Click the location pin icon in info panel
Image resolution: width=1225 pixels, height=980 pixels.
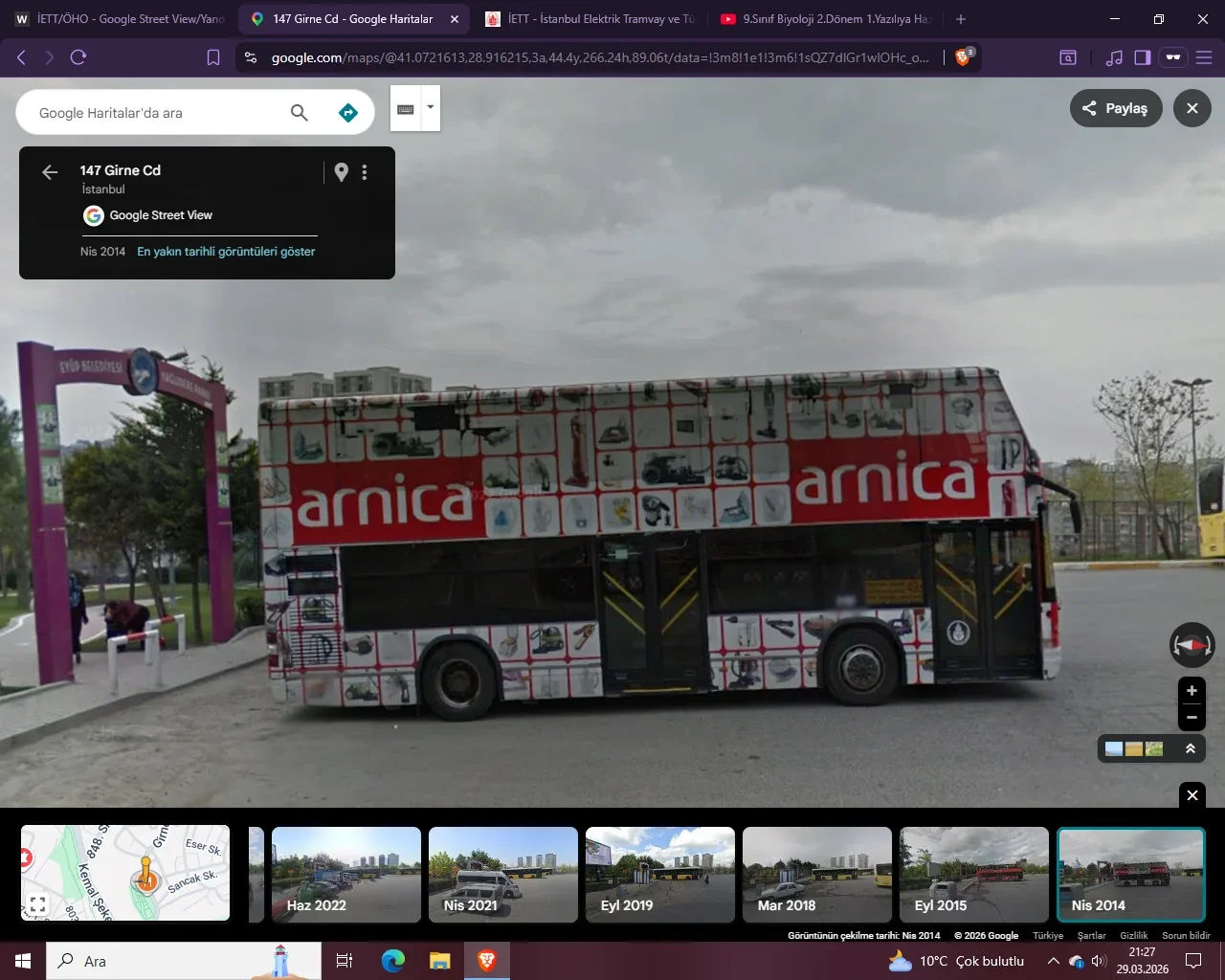coord(342,172)
